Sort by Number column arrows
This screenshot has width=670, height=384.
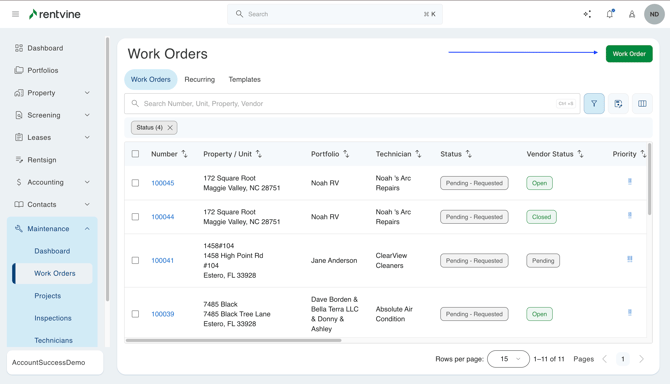[184, 154]
